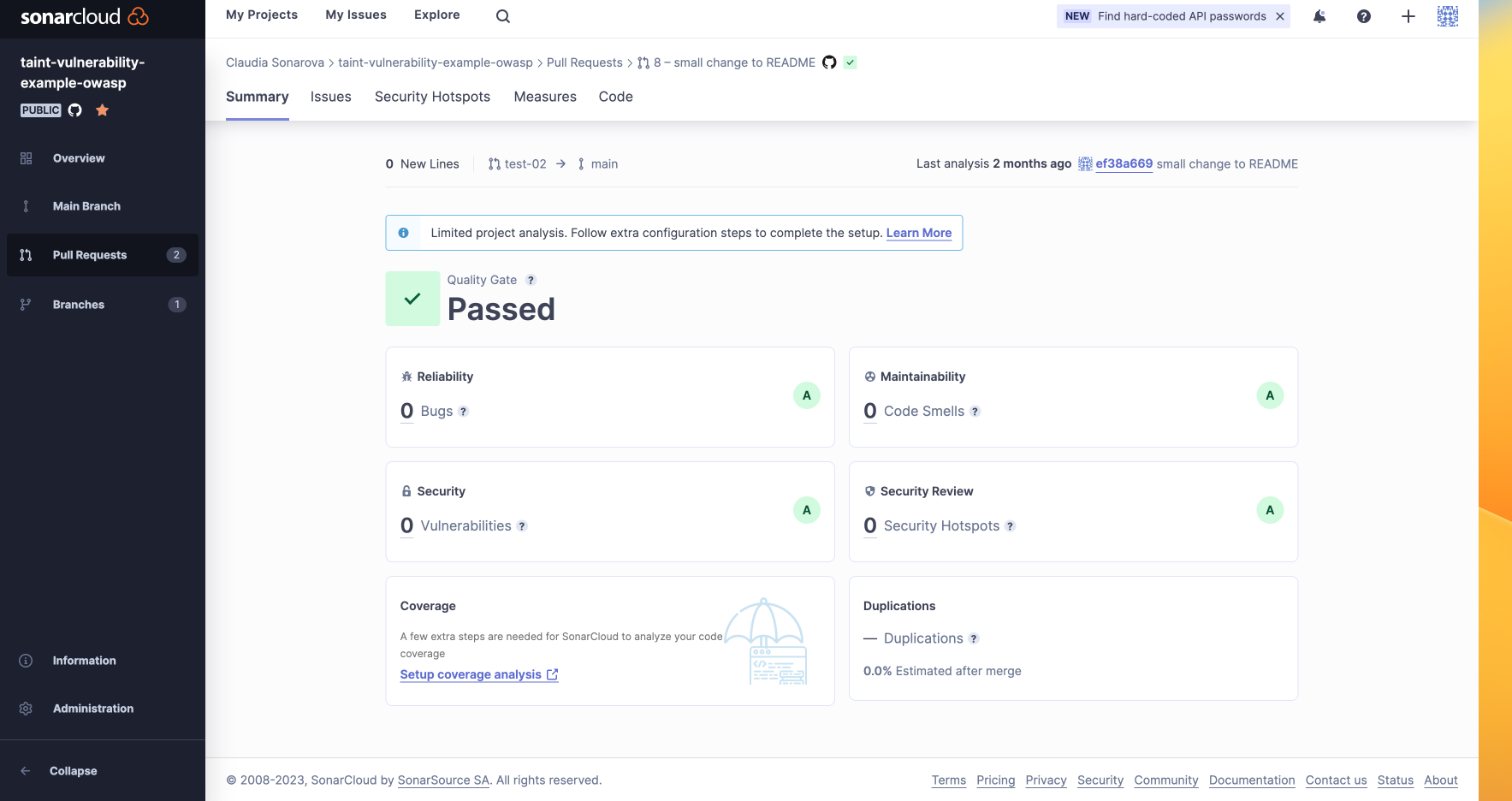Open the user avatar menu
Image resolution: width=1512 pixels, height=801 pixels.
pyautogui.click(x=1448, y=16)
